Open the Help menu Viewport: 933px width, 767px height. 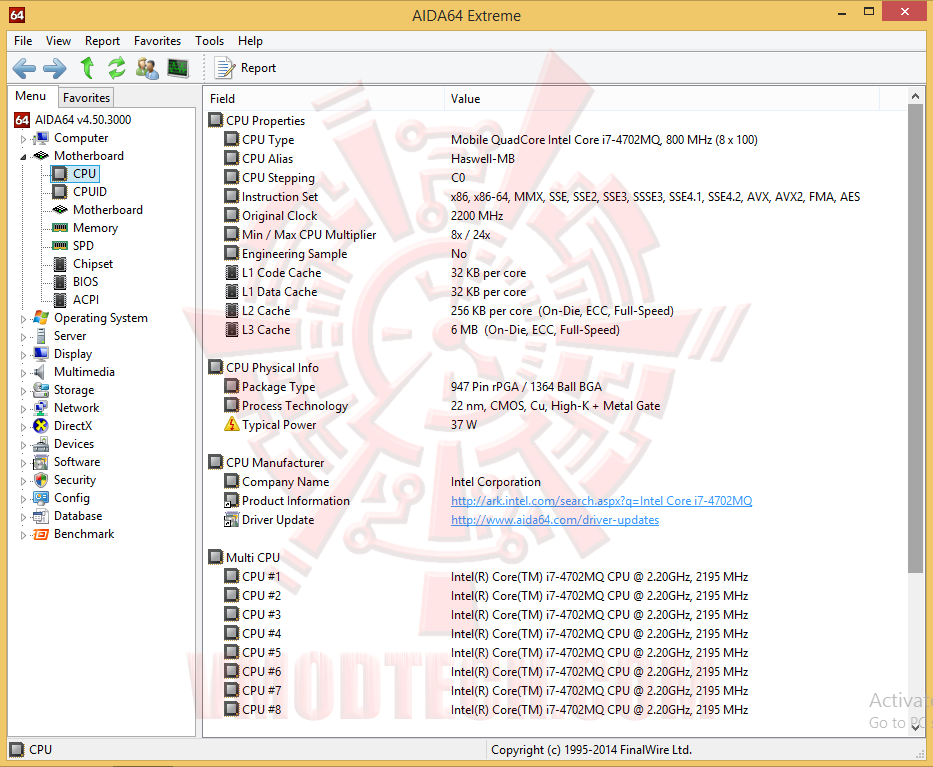click(251, 40)
